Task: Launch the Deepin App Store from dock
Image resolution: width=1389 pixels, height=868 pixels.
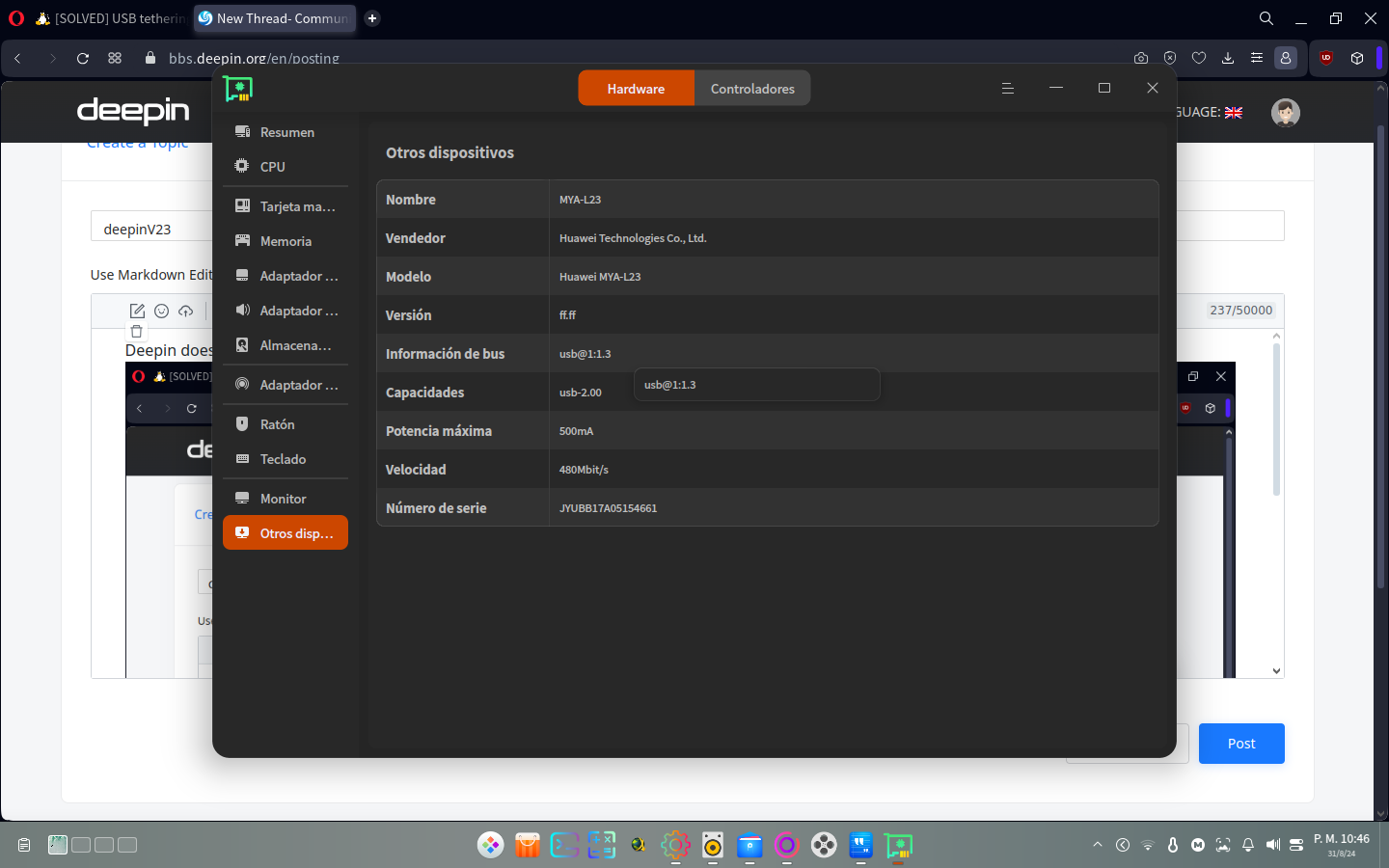Action: pyautogui.click(x=528, y=846)
